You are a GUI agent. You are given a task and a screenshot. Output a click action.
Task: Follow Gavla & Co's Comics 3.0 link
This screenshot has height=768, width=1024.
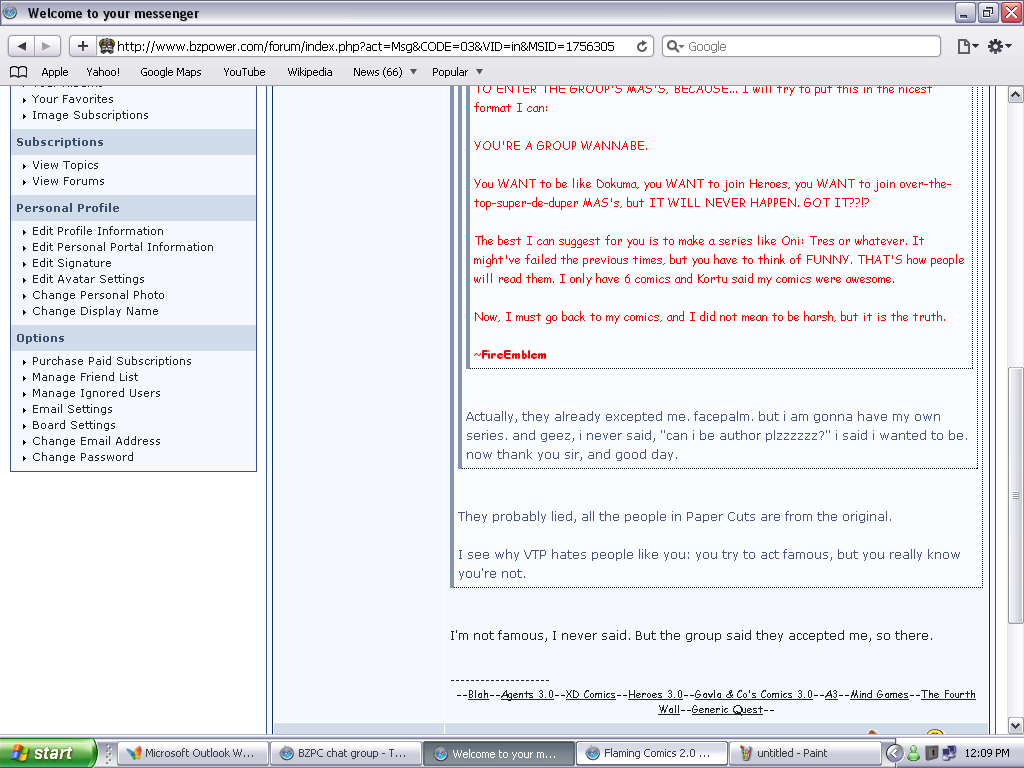click(754, 694)
